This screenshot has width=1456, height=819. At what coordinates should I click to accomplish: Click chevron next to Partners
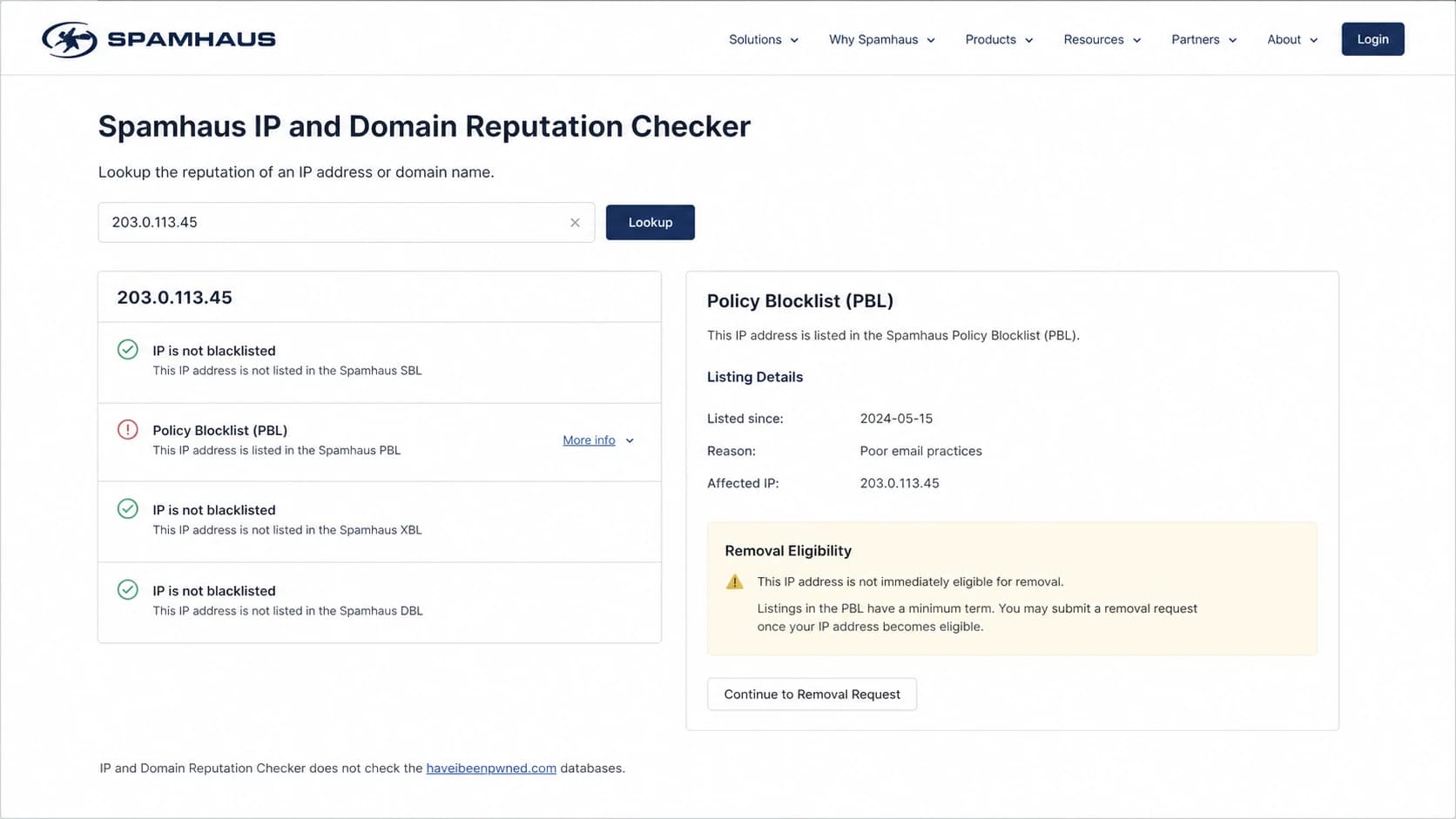[1233, 41]
